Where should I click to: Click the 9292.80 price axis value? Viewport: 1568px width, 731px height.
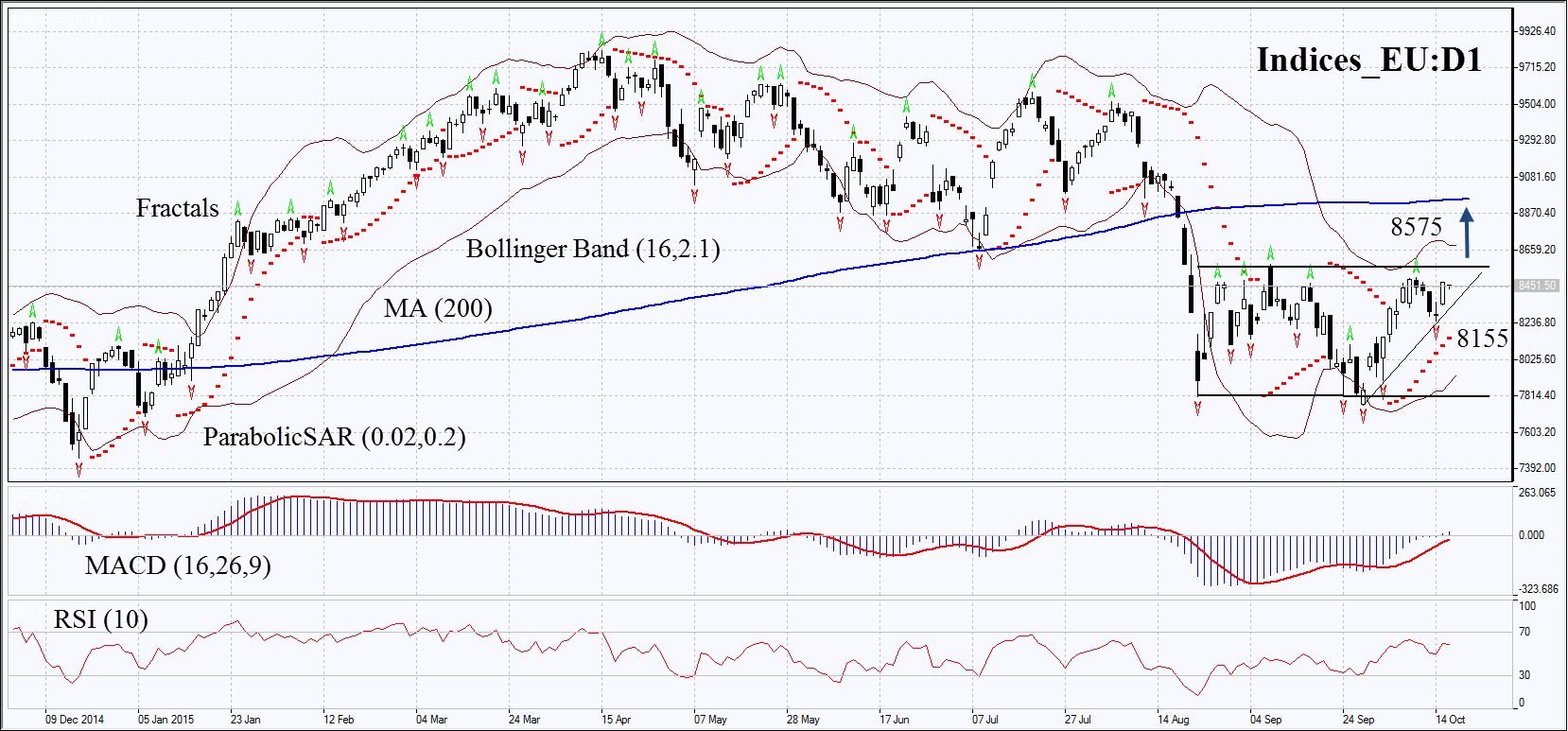click(1537, 140)
